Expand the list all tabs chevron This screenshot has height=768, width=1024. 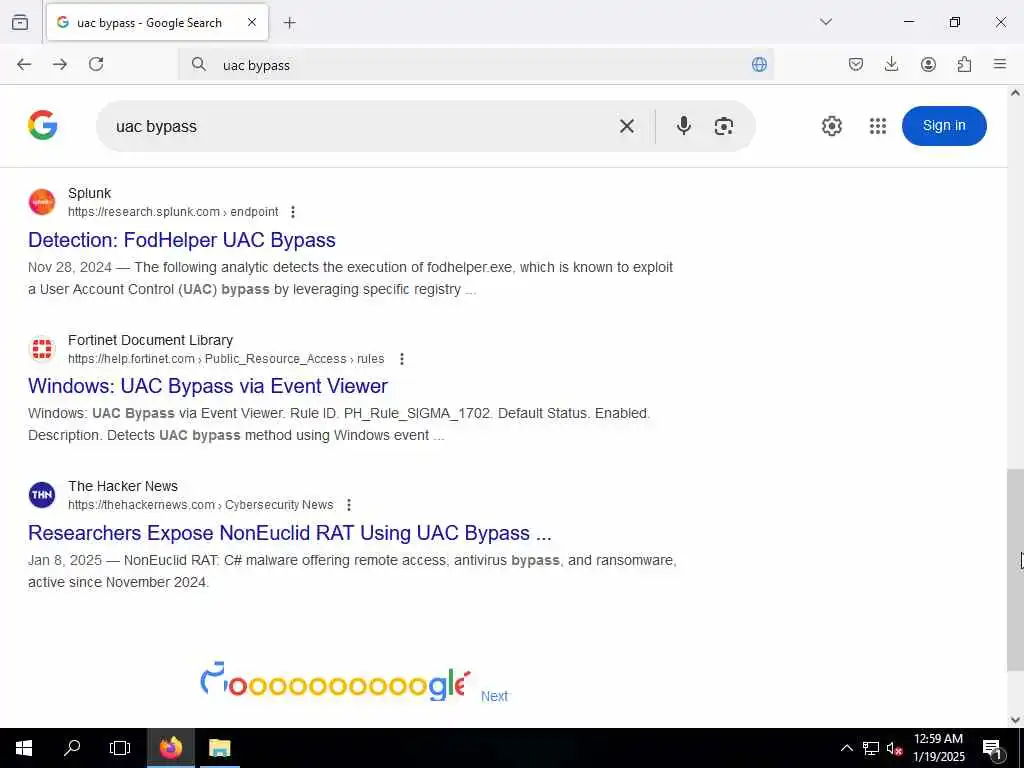[x=825, y=22]
